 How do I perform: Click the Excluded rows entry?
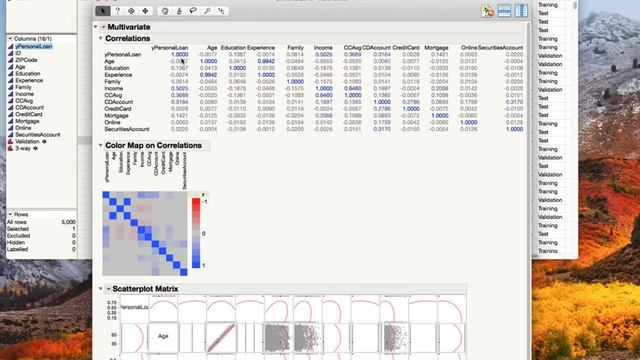coord(41,236)
